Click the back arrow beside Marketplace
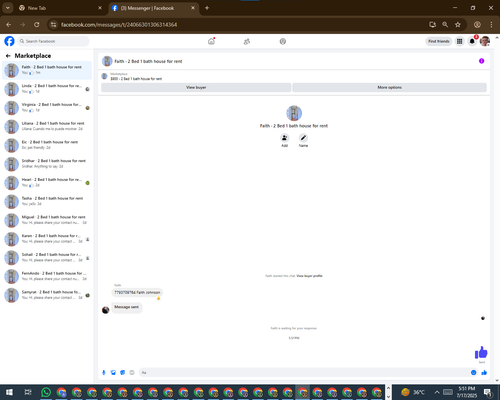The height and width of the screenshot is (400, 500). click(8, 56)
